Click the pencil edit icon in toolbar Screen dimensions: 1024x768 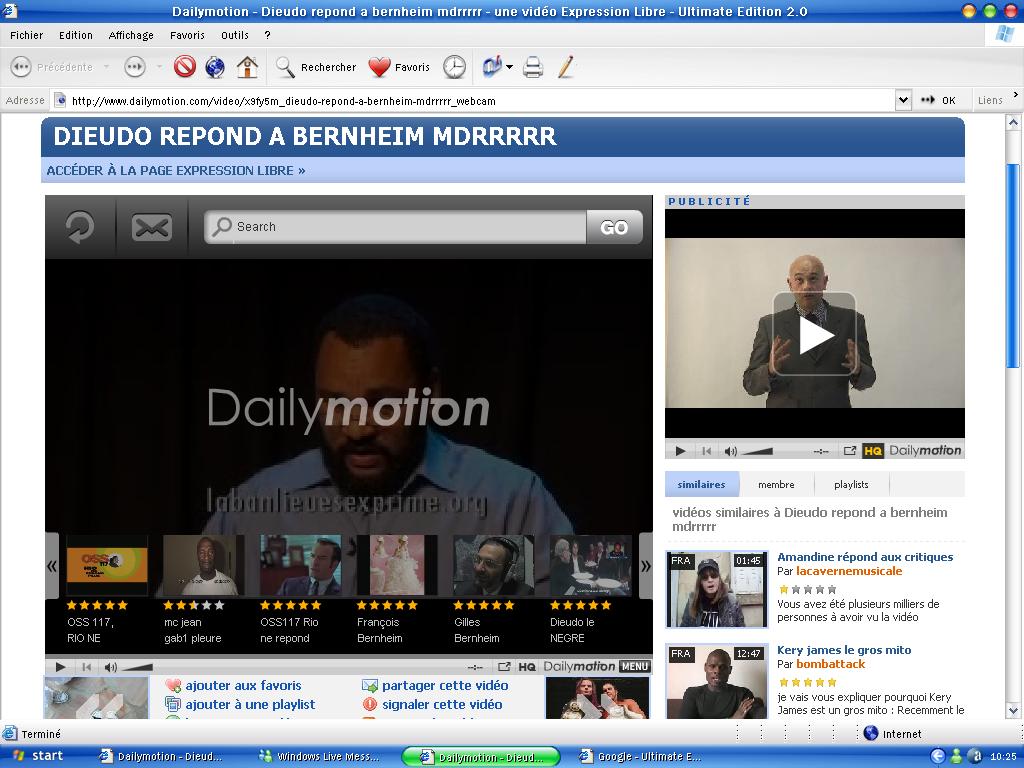point(566,67)
